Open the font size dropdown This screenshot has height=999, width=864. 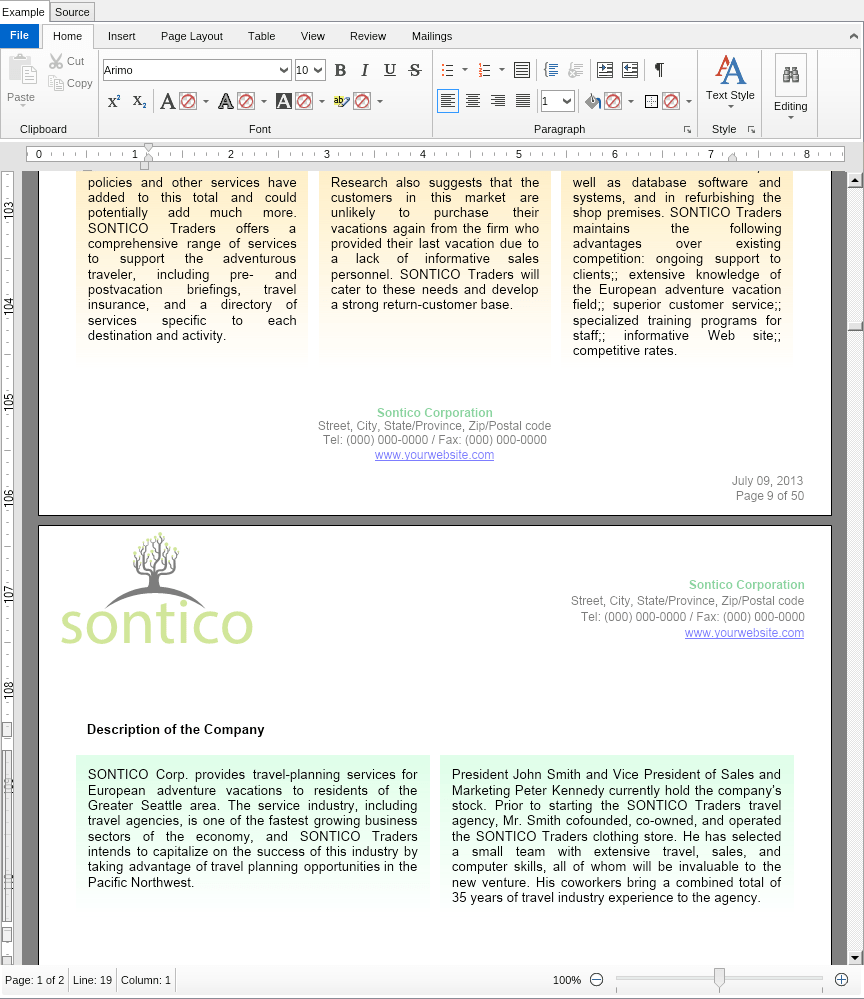[318, 70]
